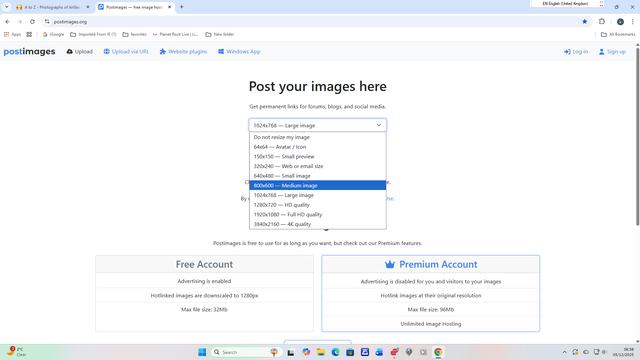
Task: Switch to the A to Z Photographs tab
Action: [x=52, y=7]
